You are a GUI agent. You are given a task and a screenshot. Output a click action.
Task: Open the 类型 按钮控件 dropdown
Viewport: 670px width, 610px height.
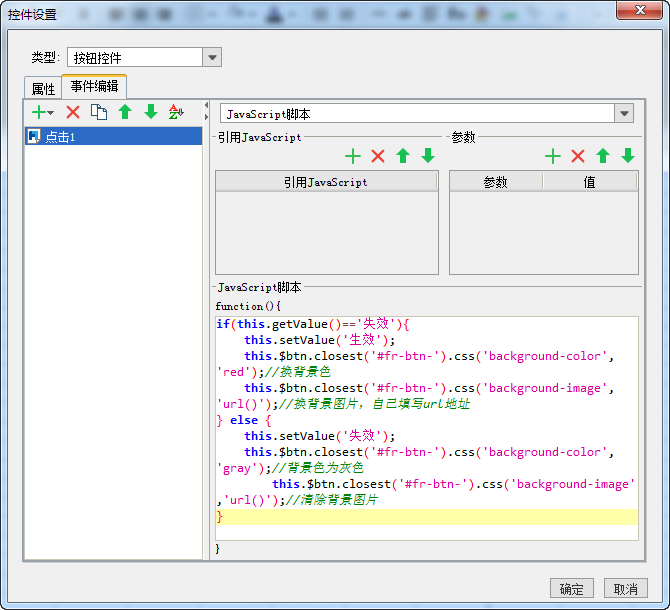(x=212, y=58)
